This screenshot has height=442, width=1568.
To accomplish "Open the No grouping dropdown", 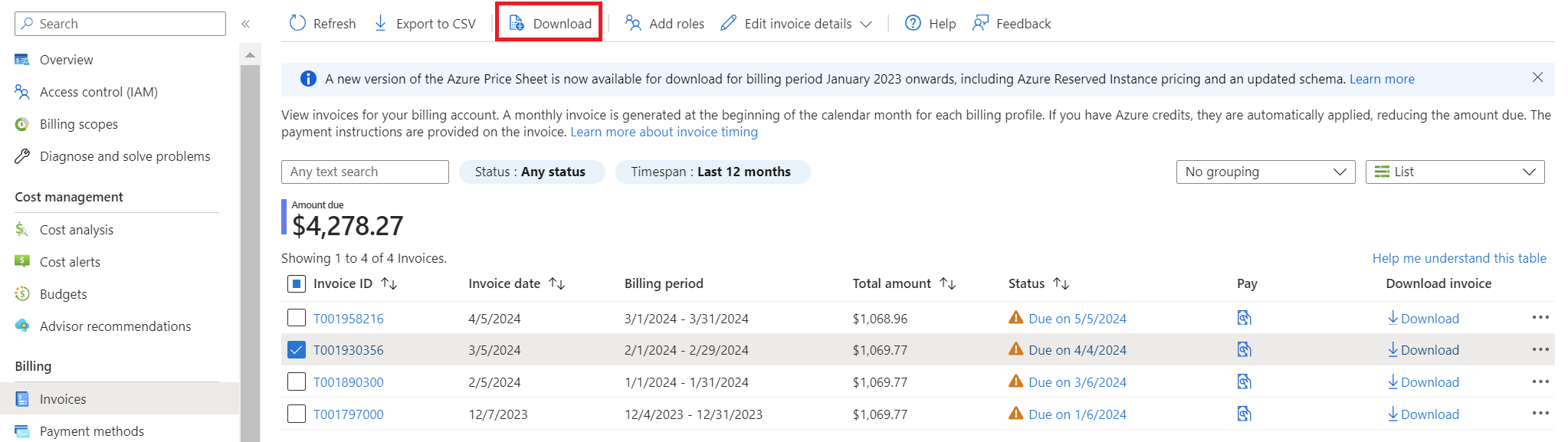I will 1265,172.
